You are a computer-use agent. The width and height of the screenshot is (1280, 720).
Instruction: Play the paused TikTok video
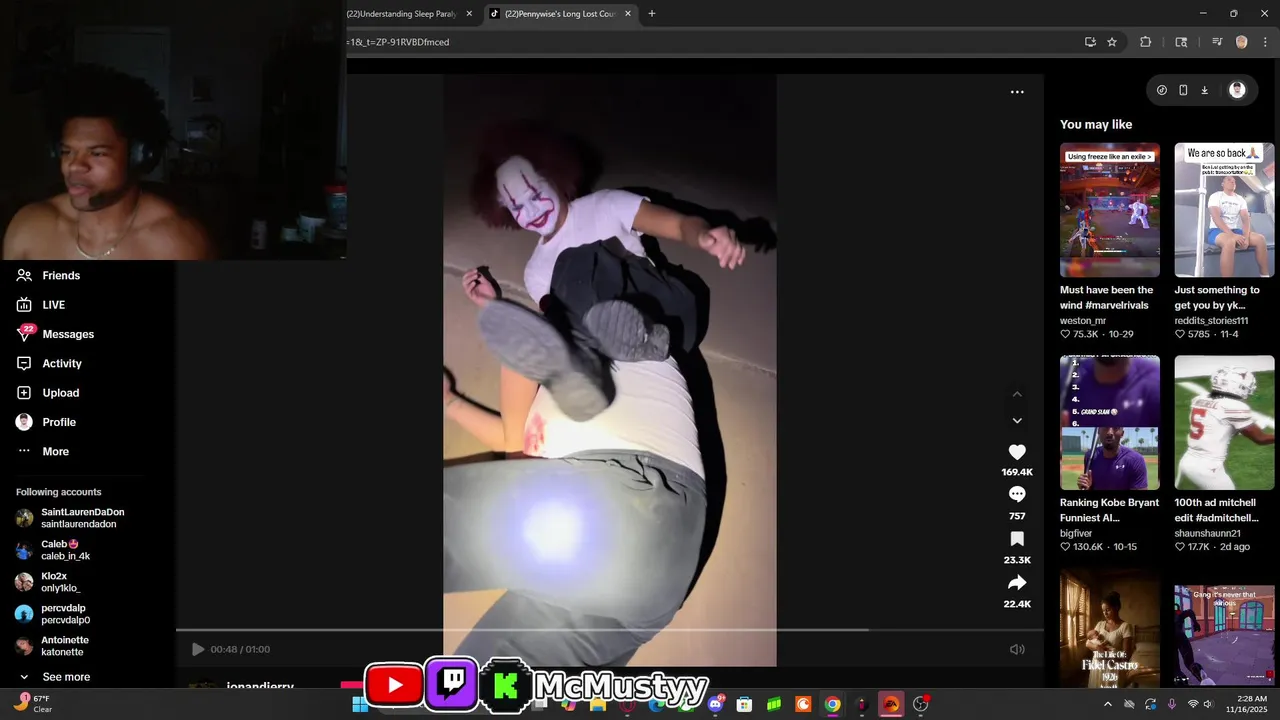click(198, 649)
